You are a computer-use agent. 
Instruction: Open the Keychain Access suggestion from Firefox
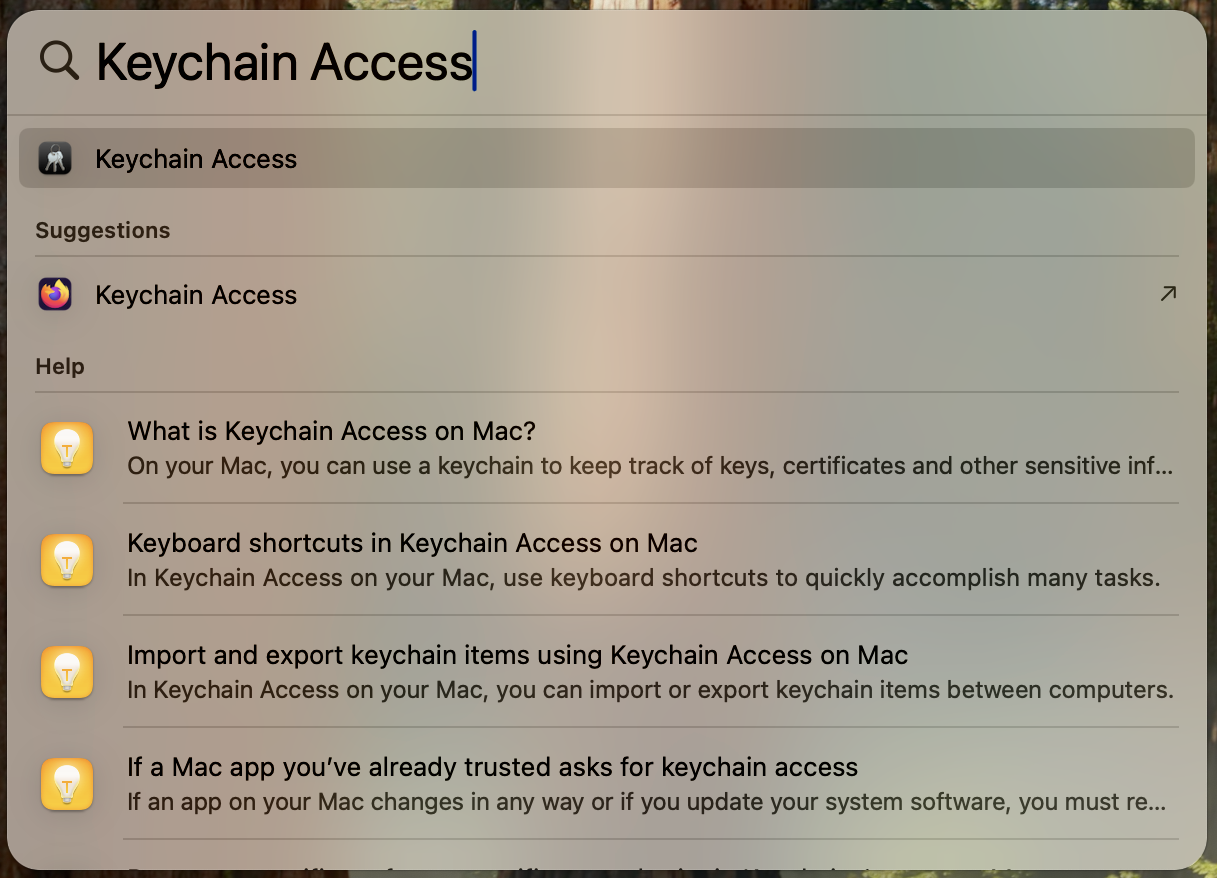196,294
